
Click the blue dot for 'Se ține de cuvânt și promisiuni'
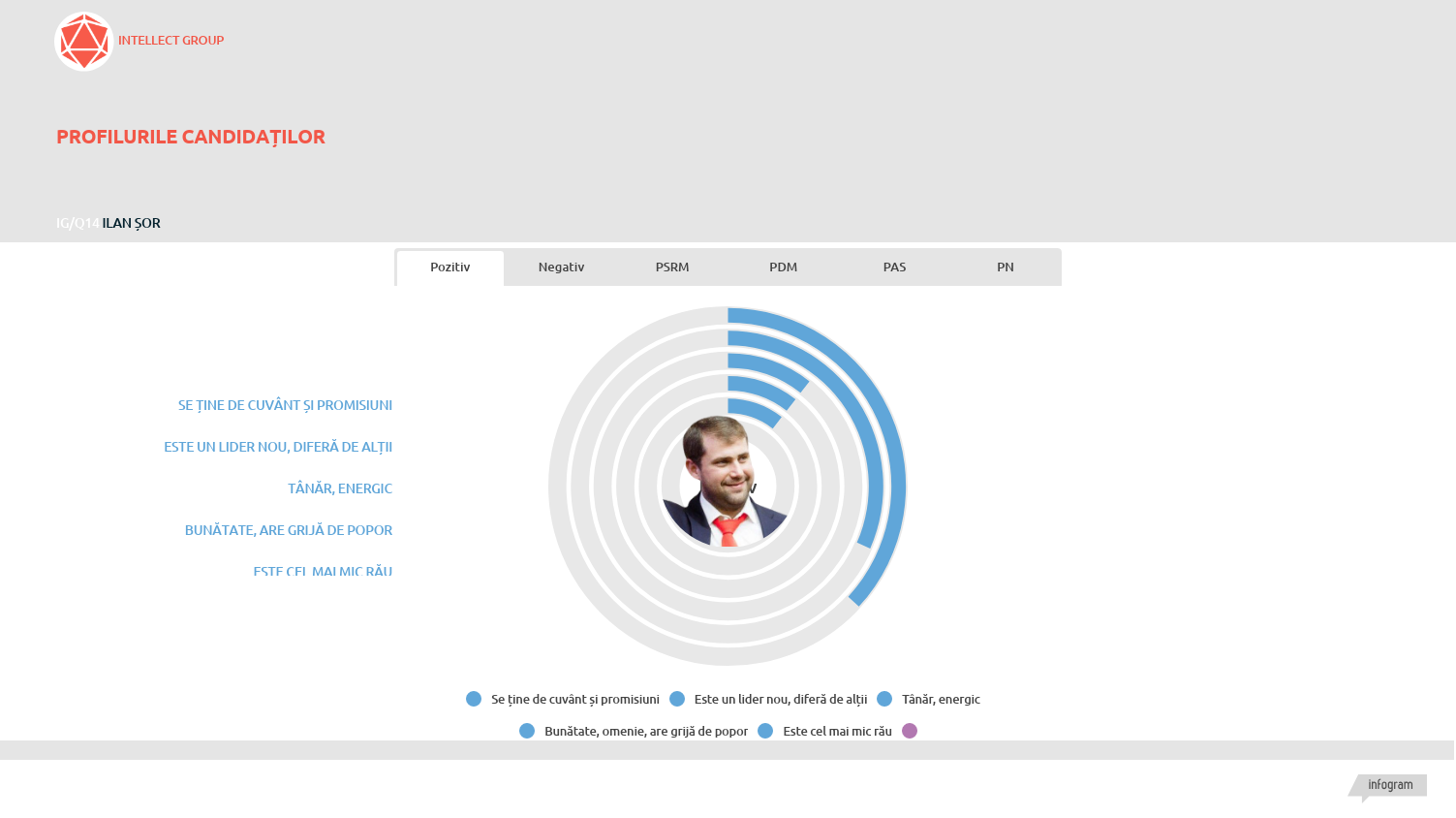click(474, 699)
